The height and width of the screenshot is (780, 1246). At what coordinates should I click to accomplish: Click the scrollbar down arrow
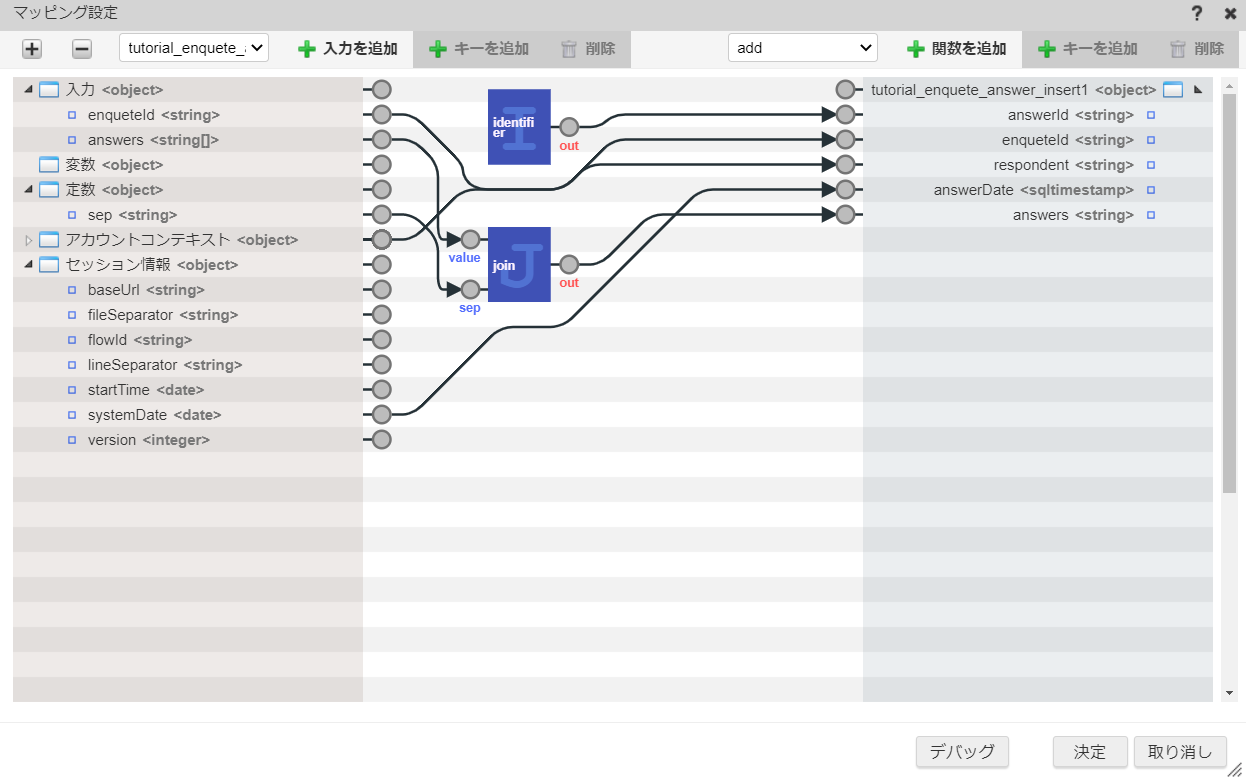click(x=1230, y=693)
